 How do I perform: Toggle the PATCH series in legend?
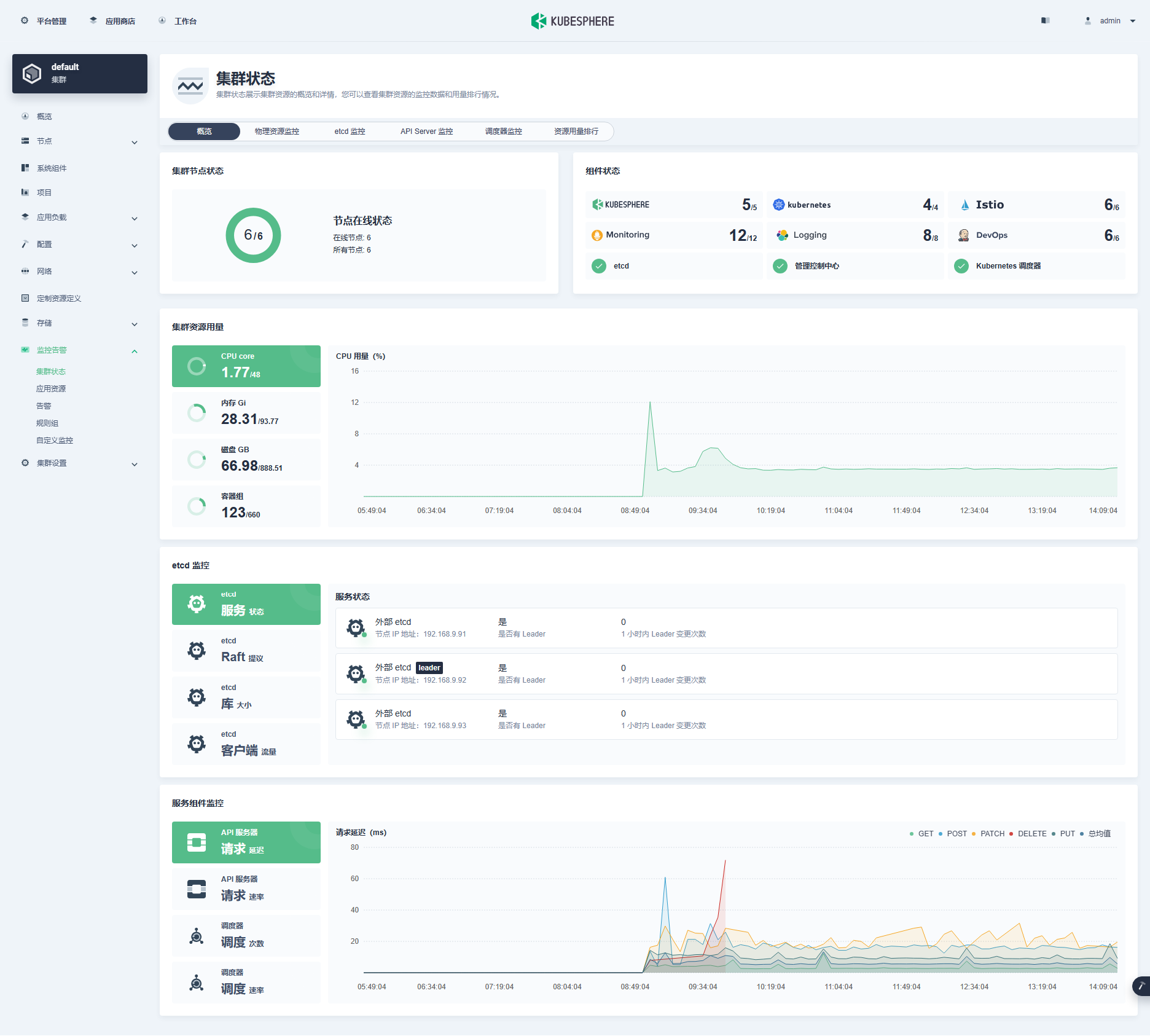point(988,834)
